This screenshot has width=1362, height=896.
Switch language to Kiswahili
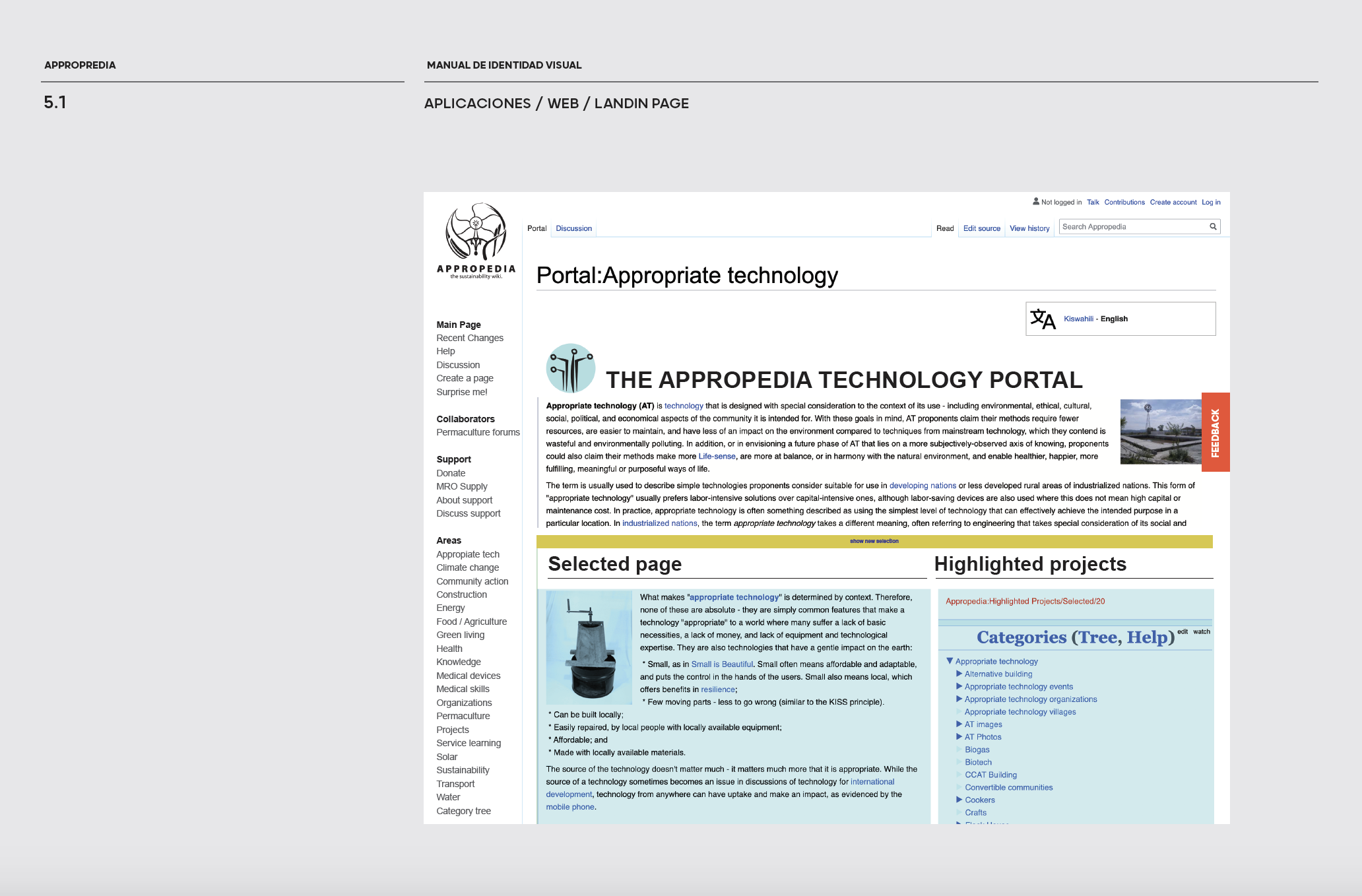pyautogui.click(x=1078, y=319)
